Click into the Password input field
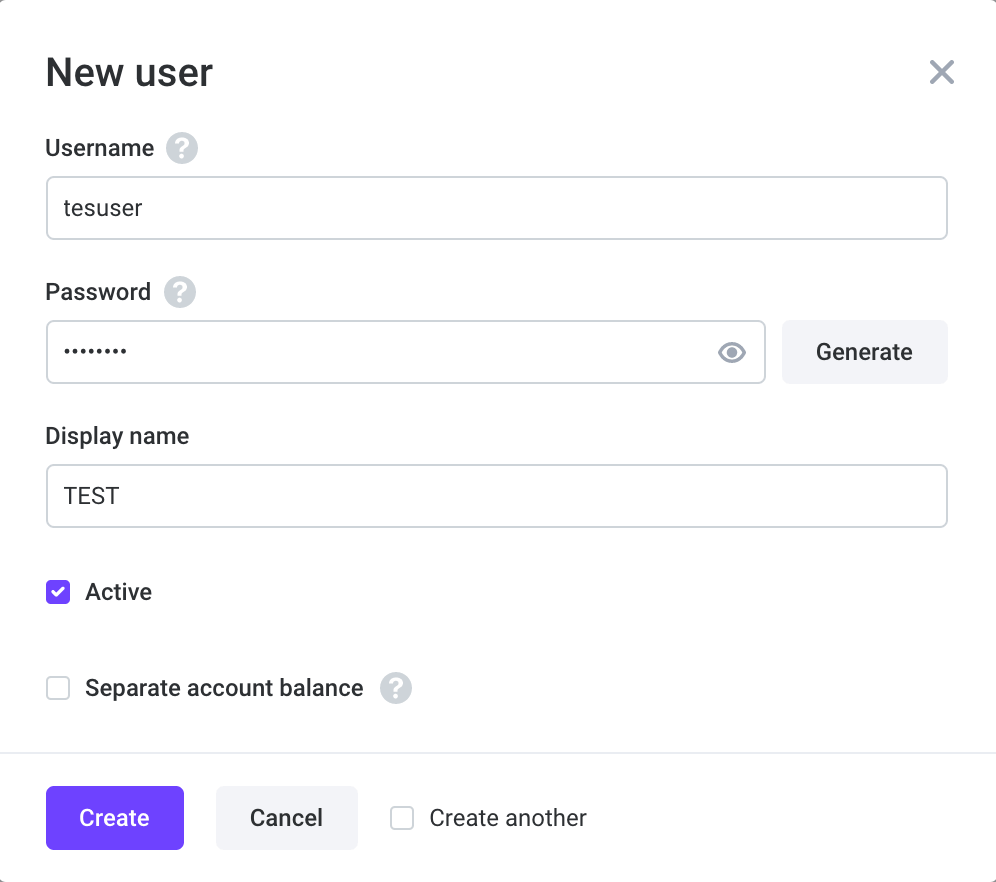The height and width of the screenshot is (882, 996). click(380, 352)
